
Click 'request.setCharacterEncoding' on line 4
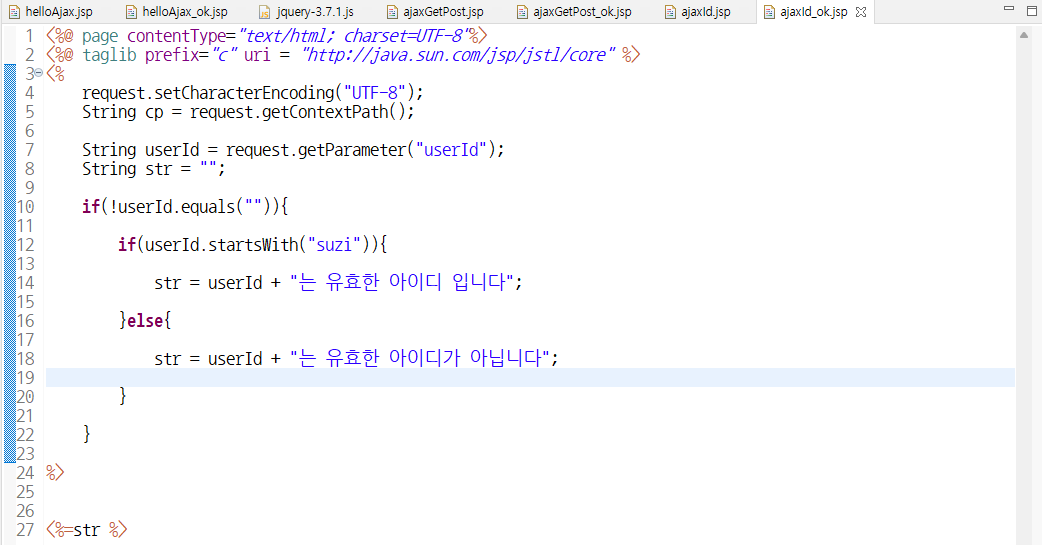[208, 92]
